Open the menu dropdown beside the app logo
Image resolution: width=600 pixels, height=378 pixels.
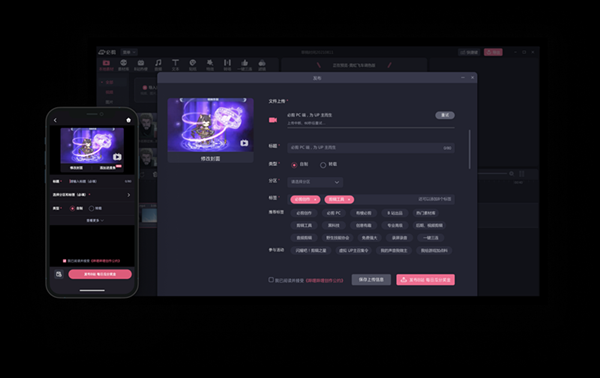[x=129, y=52]
